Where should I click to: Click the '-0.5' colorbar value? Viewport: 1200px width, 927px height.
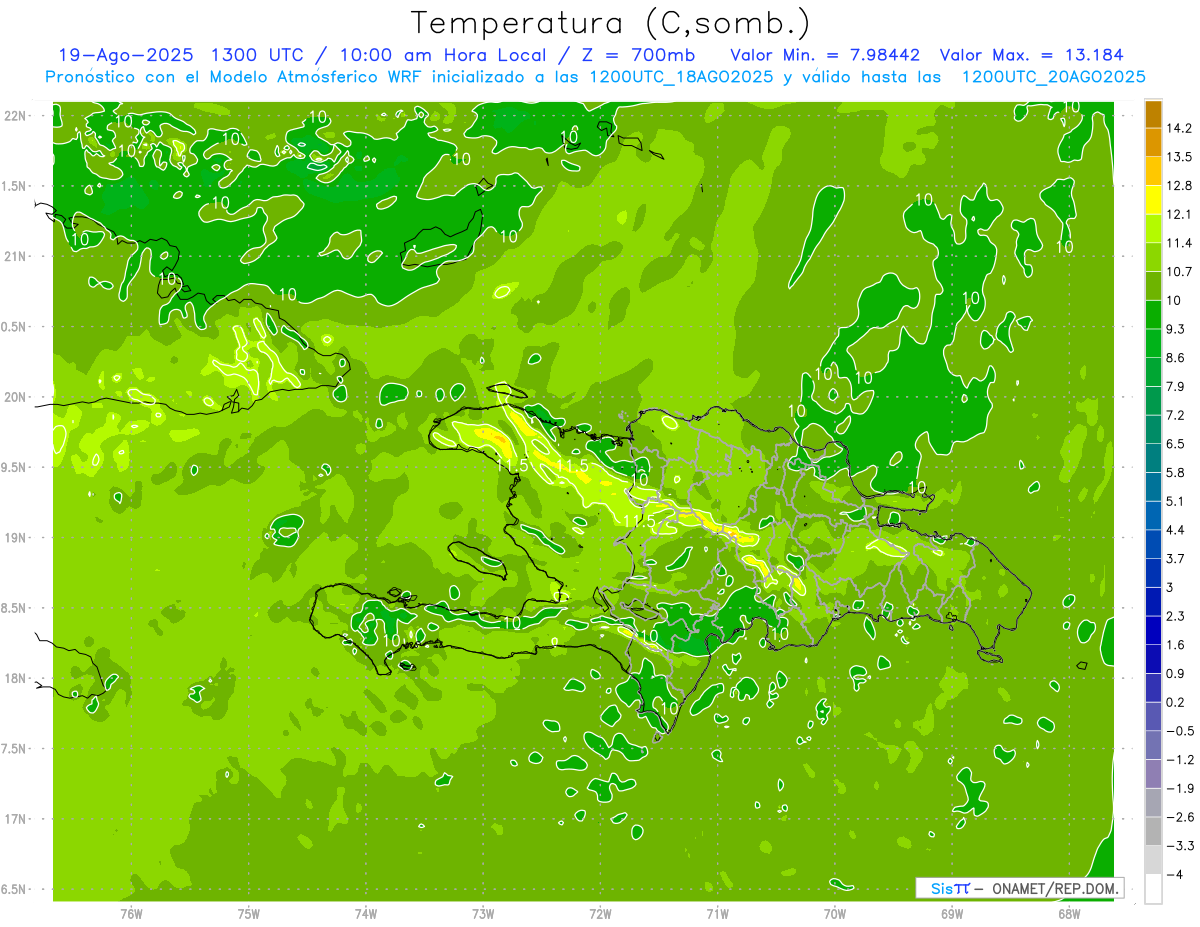pos(1179,731)
